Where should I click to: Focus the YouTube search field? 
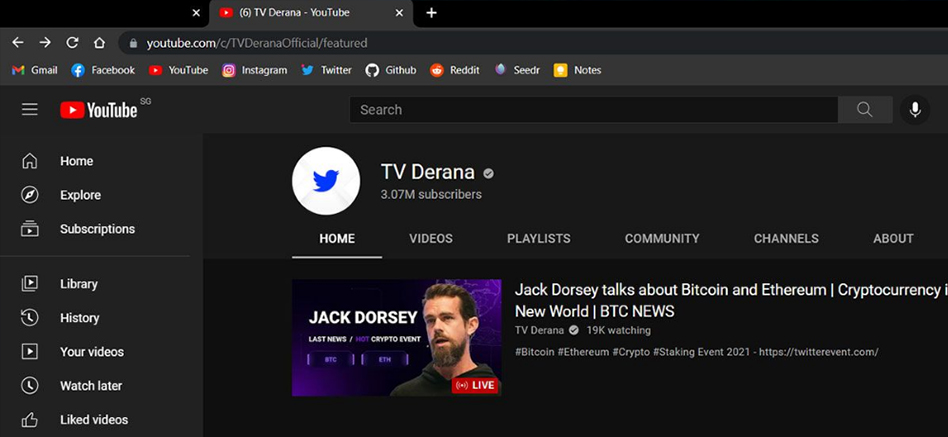tap(594, 109)
